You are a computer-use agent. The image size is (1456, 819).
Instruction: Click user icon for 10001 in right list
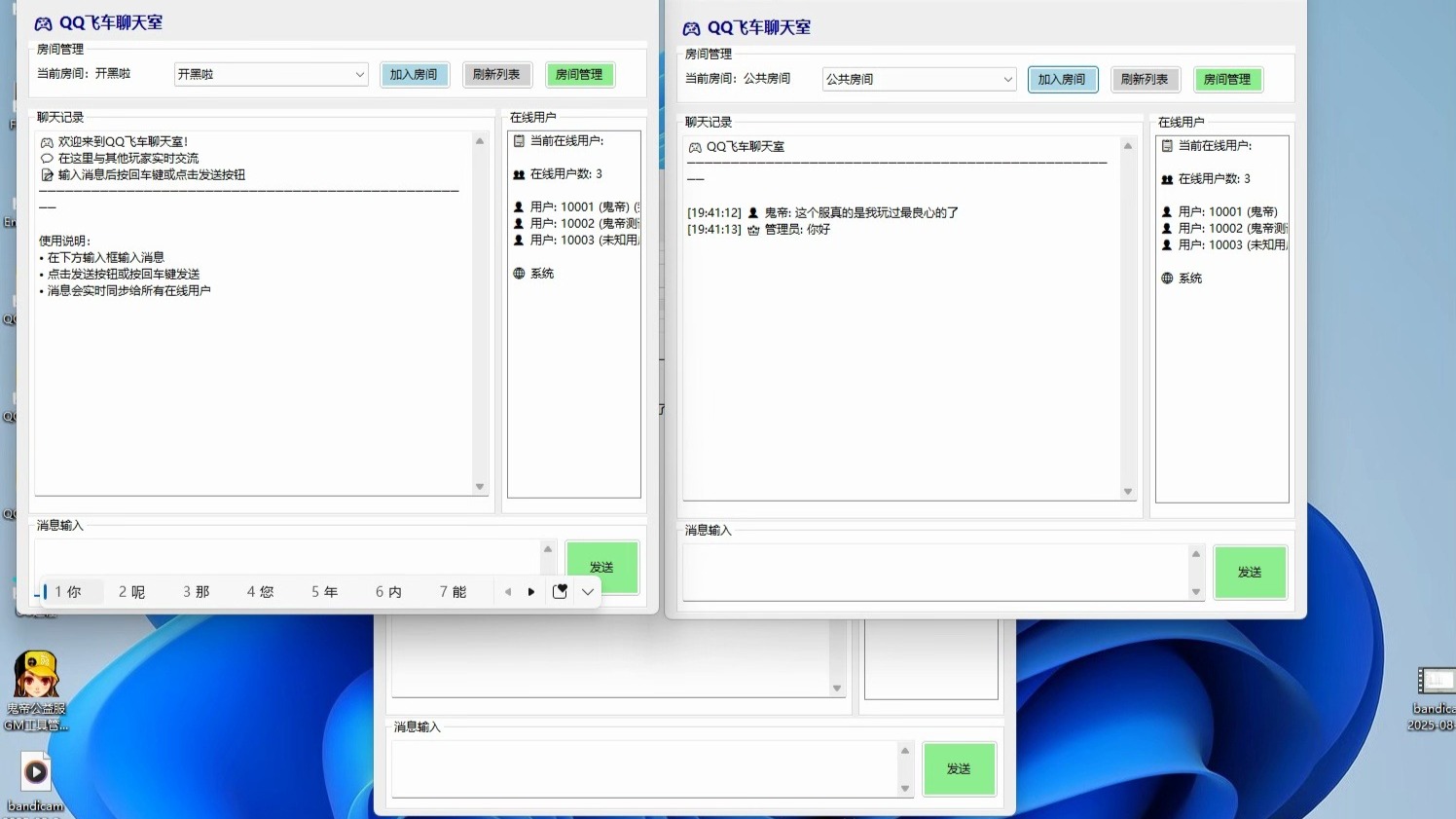click(x=1167, y=212)
